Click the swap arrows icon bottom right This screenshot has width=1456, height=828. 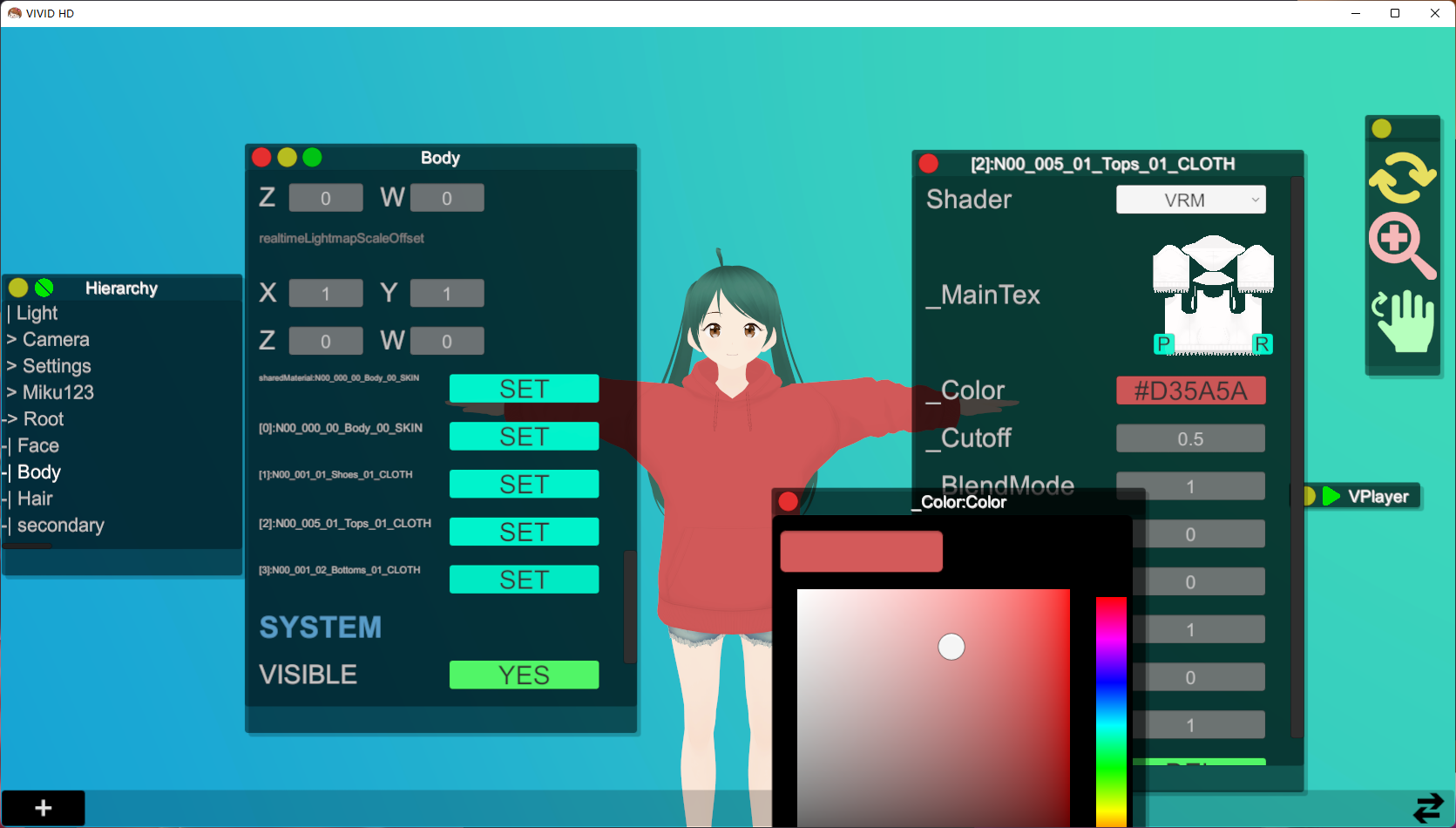point(1428,807)
